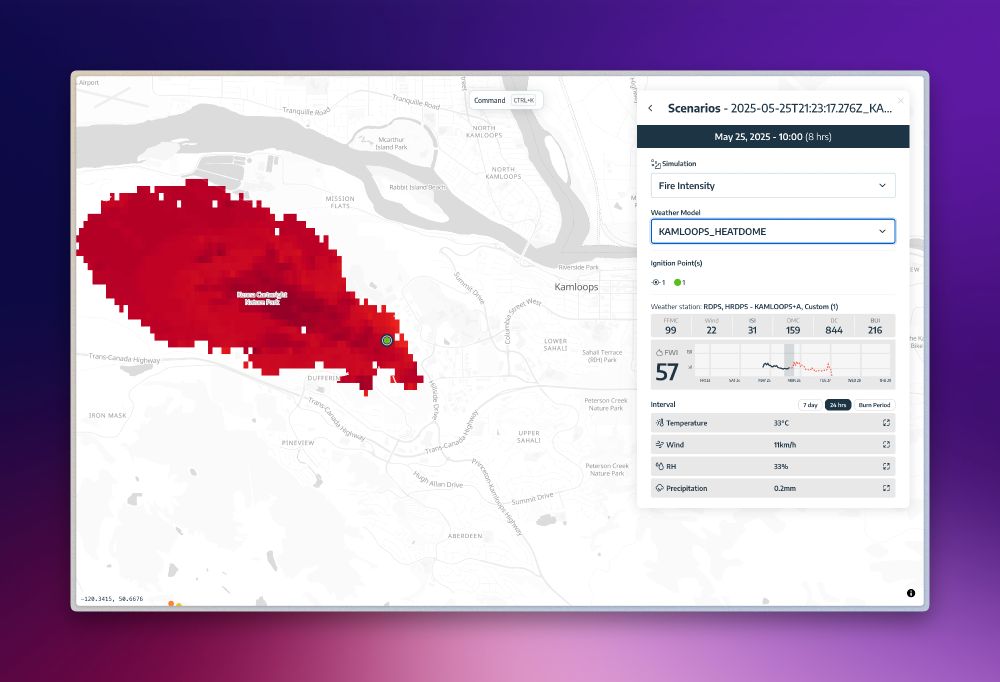Expand the RH chart
Screen dimensions: 1000x682
(886, 466)
